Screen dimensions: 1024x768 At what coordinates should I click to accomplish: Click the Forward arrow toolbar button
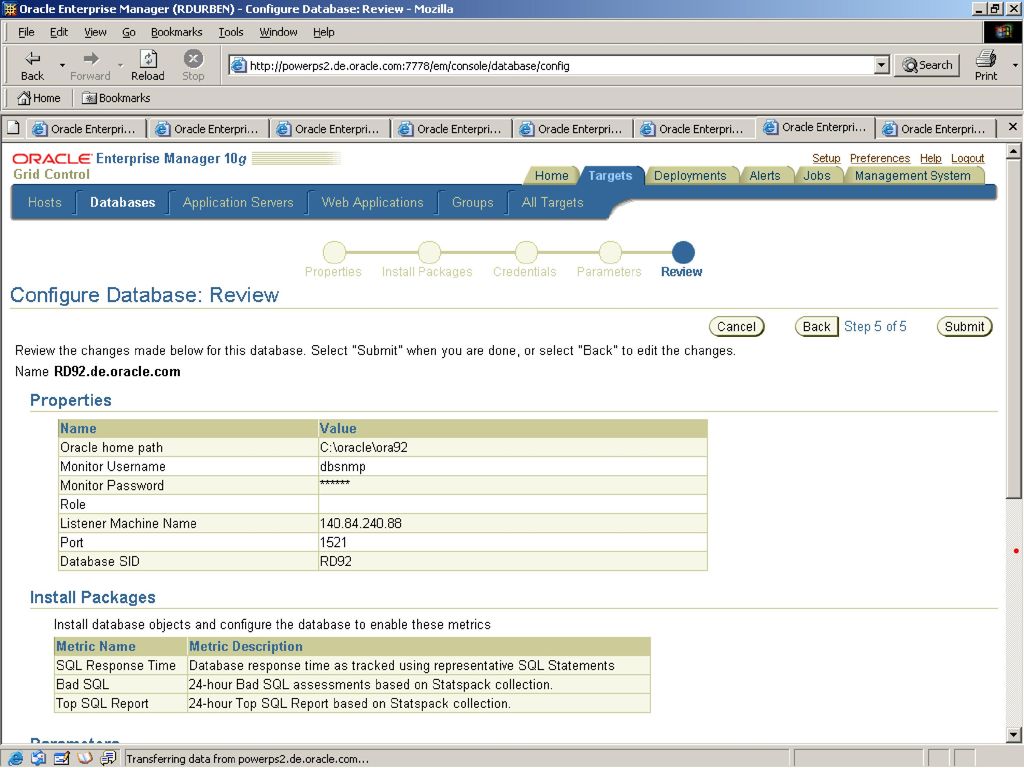pyautogui.click(x=90, y=65)
